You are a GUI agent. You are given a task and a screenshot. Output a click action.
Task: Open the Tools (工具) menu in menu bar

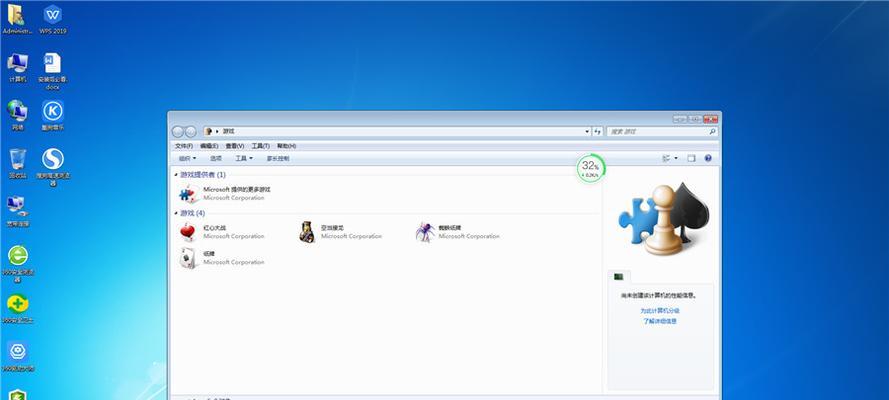[261, 146]
